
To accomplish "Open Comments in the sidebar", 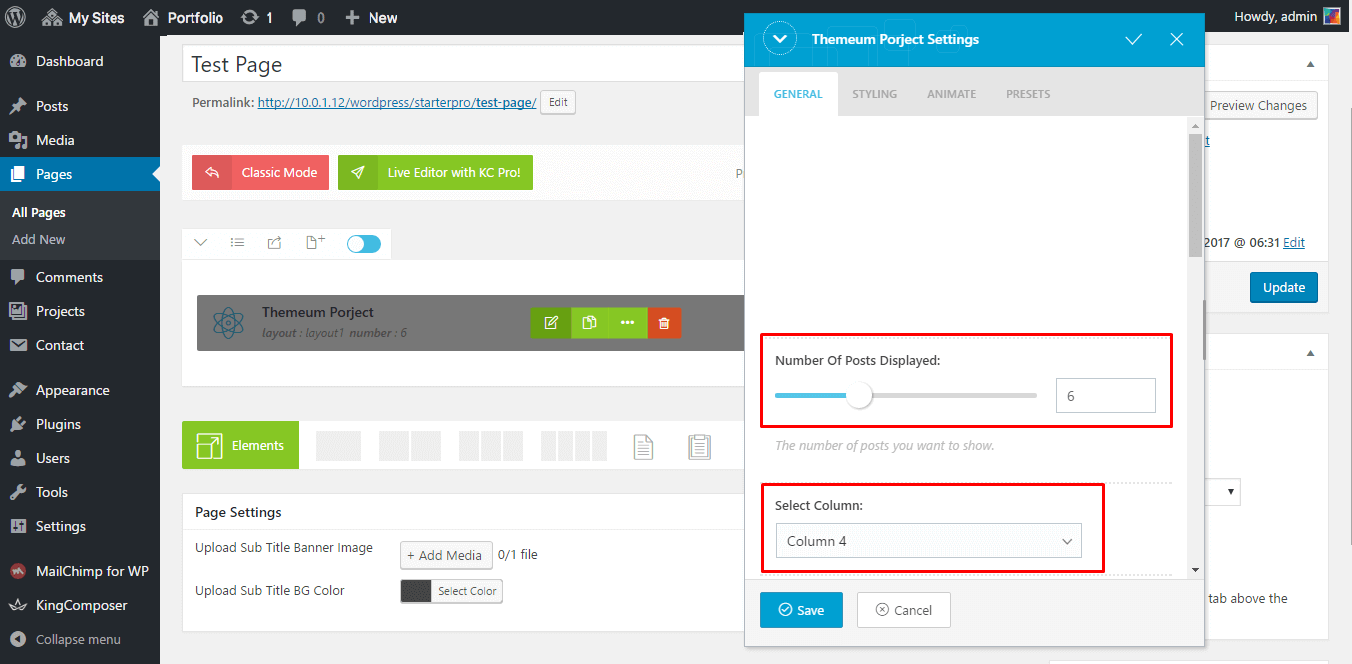I will [80, 277].
